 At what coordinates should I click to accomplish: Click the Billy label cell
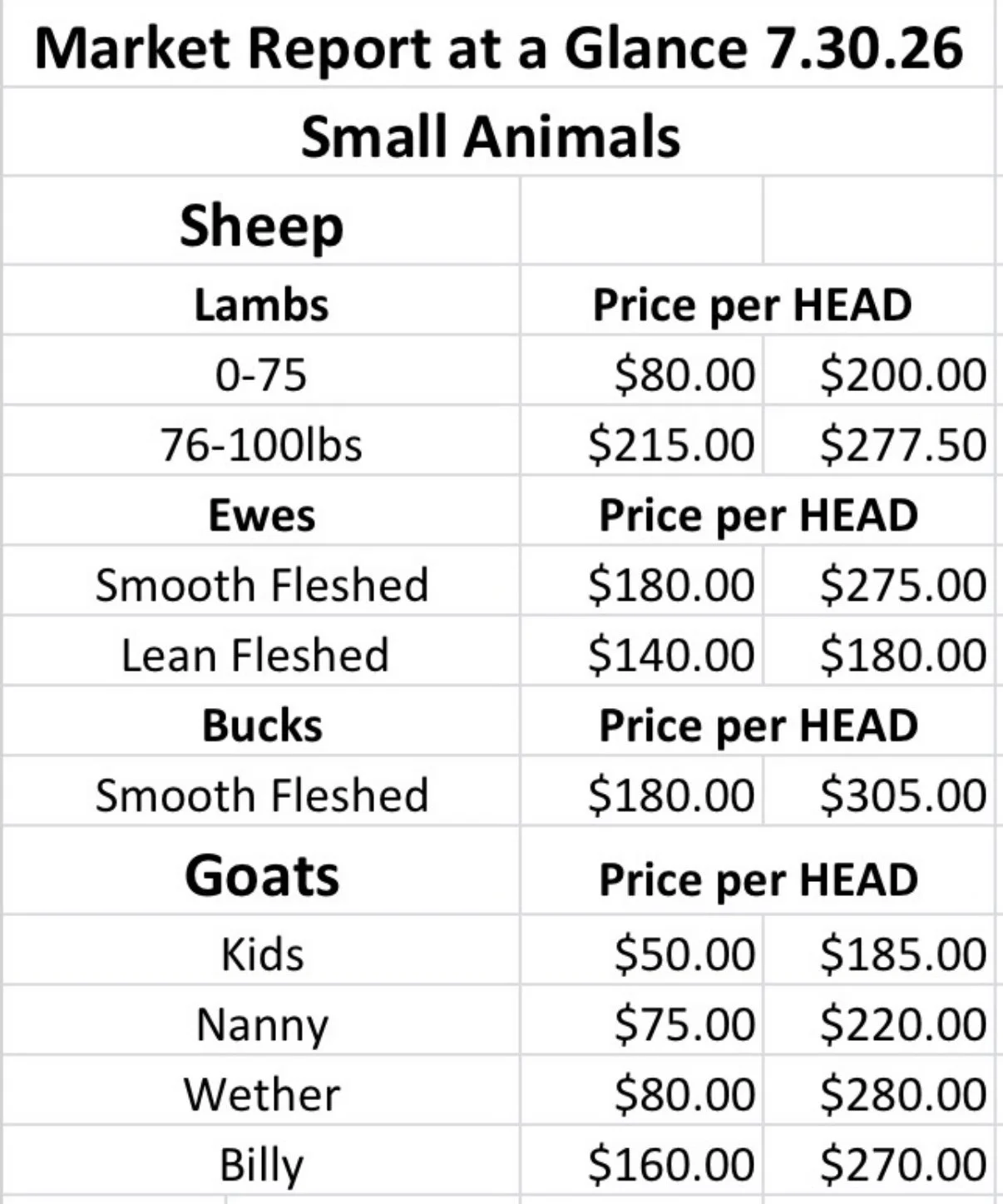point(261,1161)
